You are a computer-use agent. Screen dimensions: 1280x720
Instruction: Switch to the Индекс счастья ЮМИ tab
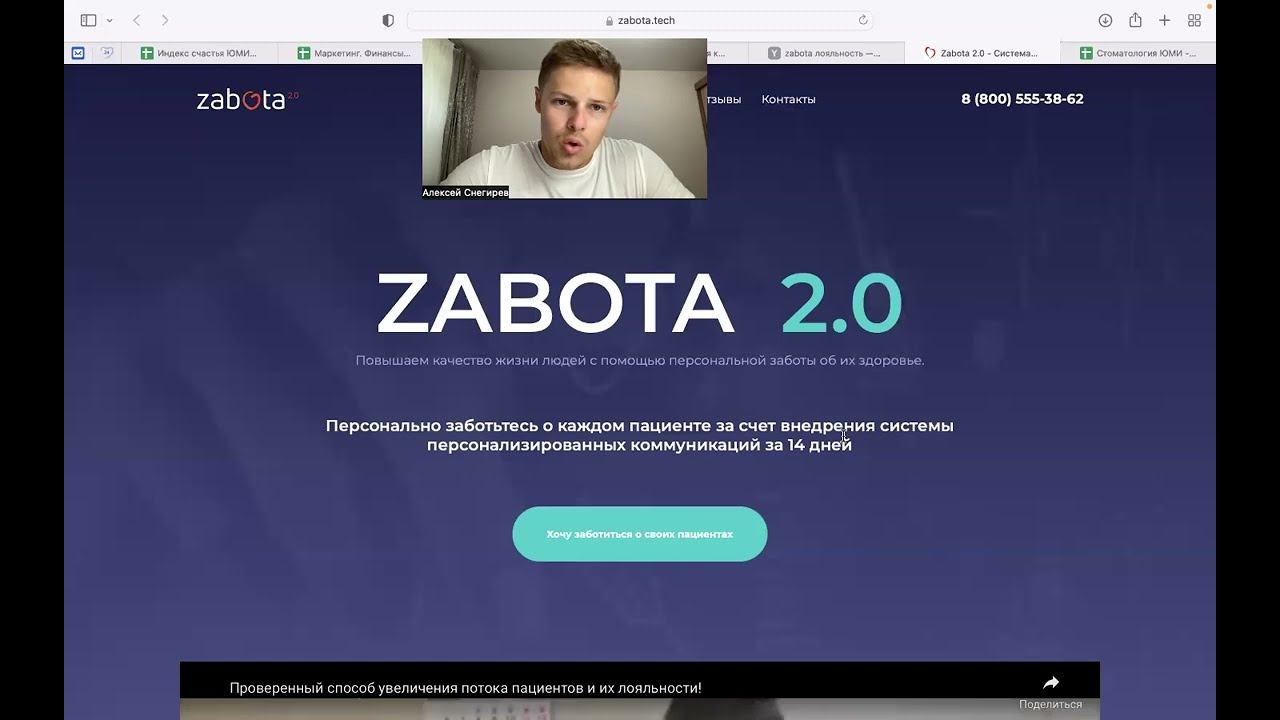click(199, 53)
